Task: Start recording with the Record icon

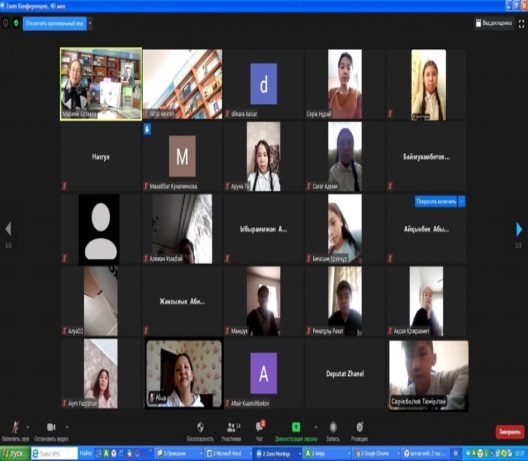Action: (x=333, y=427)
